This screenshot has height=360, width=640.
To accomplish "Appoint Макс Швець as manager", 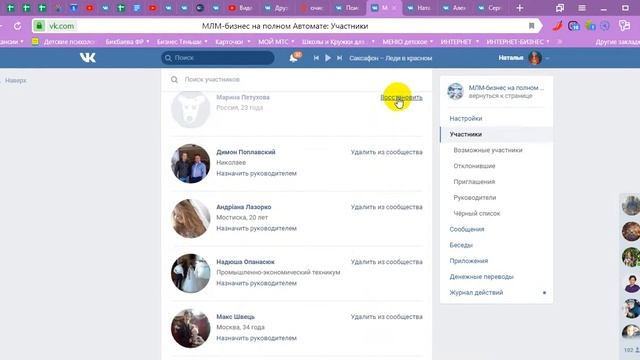I will click(x=256, y=338).
